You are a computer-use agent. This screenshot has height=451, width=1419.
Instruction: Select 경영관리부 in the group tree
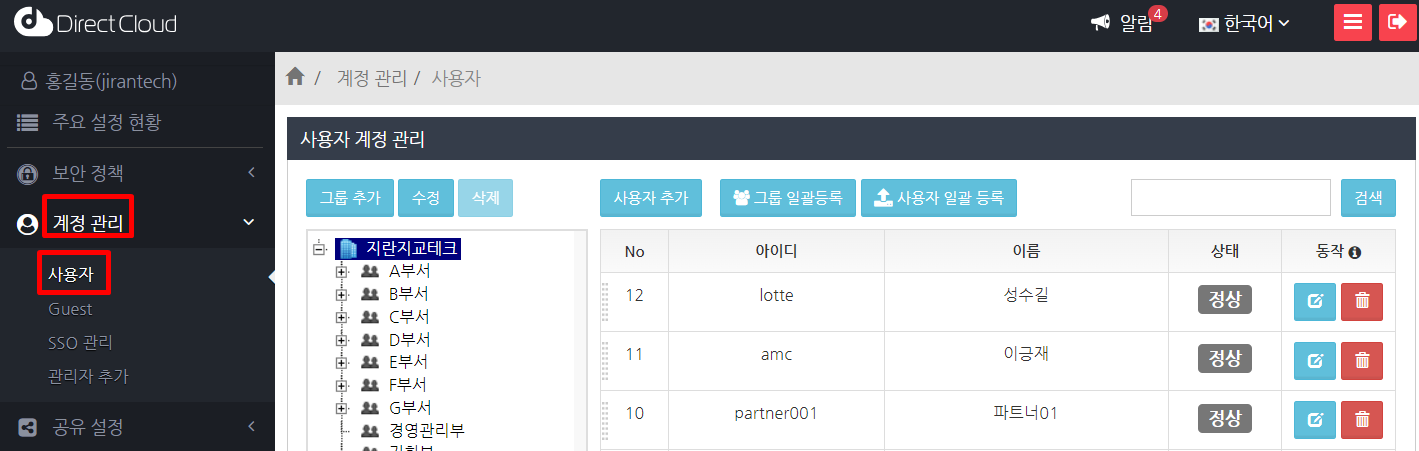tap(427, 430)
